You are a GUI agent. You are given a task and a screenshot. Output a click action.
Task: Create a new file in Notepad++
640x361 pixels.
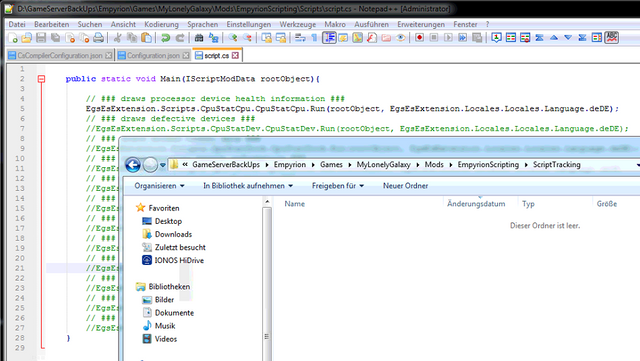[x=13, y=38]
